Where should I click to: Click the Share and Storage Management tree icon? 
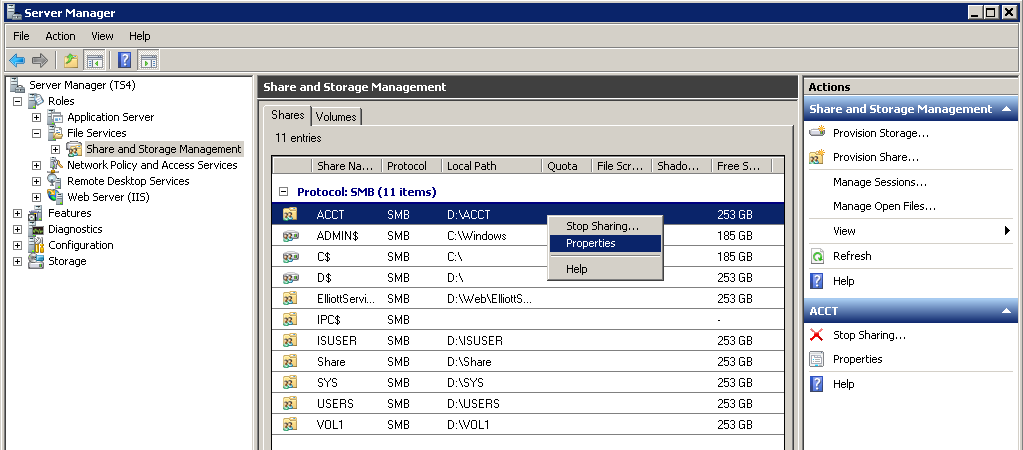tap(74, 149)
